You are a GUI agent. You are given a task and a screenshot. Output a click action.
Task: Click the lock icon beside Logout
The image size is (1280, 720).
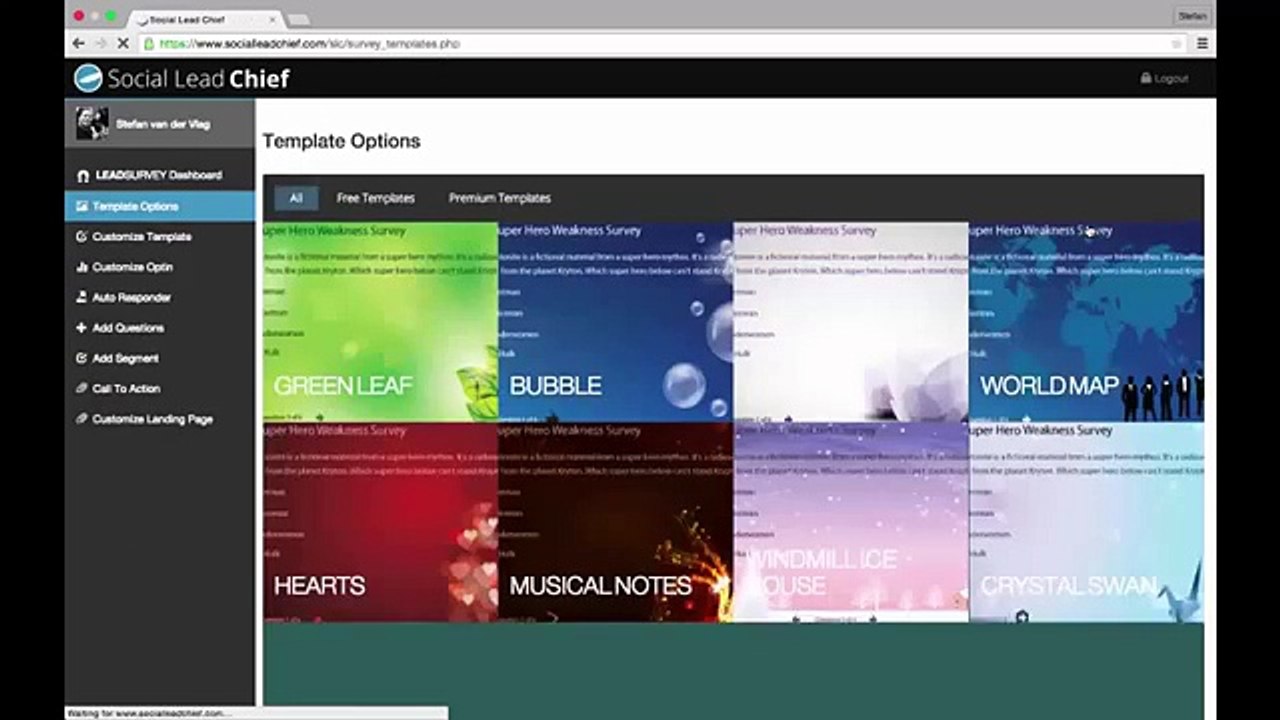1146,78
